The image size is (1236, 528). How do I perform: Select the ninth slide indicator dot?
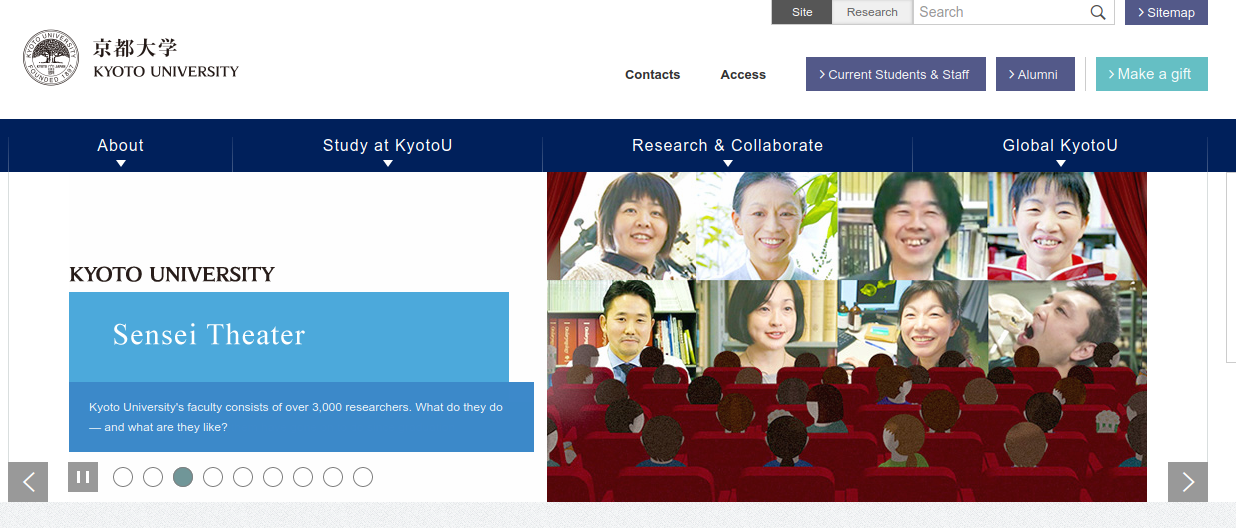pos(363,477)
